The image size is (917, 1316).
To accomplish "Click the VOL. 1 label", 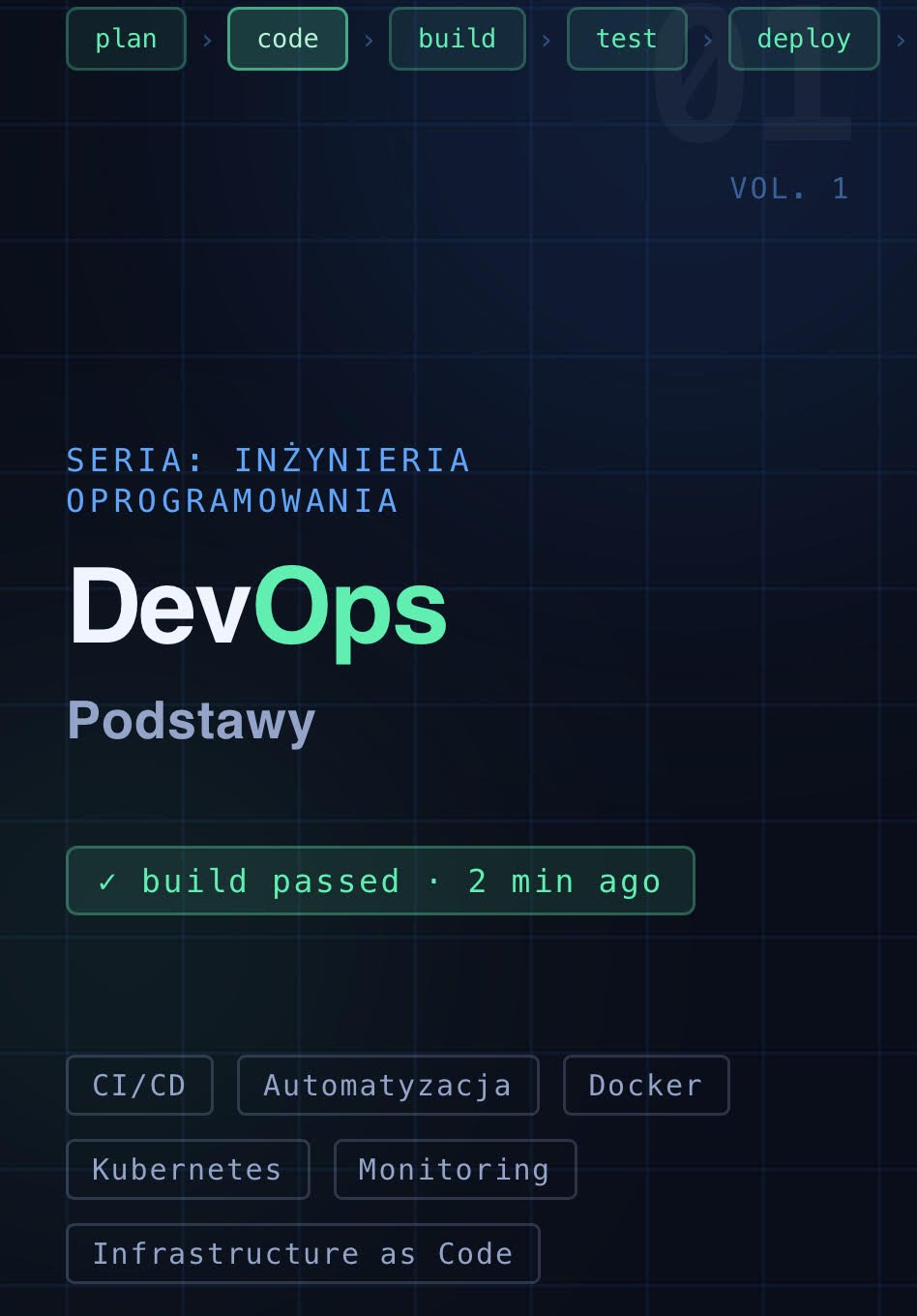I will coord(789,188).
